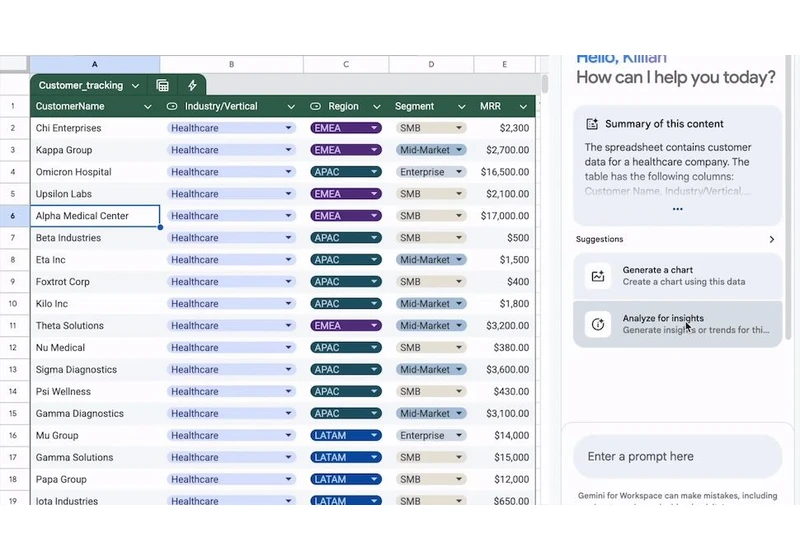Open the Industry/Vertical column header dropdown

click(x=291, y=107)
